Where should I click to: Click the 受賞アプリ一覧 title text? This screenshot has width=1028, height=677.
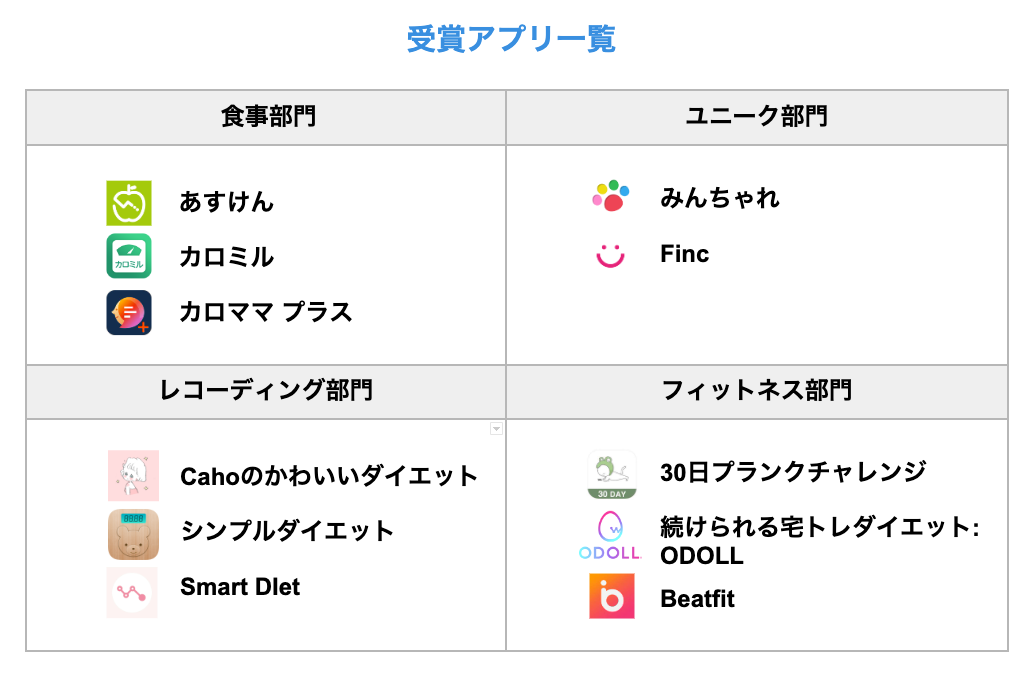511,39
